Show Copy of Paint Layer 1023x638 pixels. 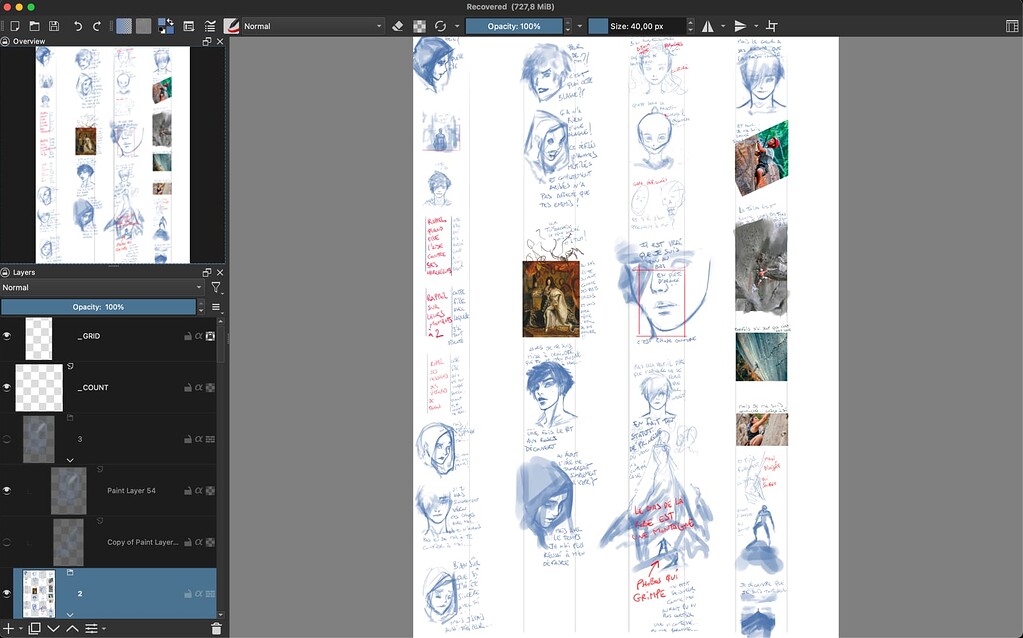click(7, 542)
